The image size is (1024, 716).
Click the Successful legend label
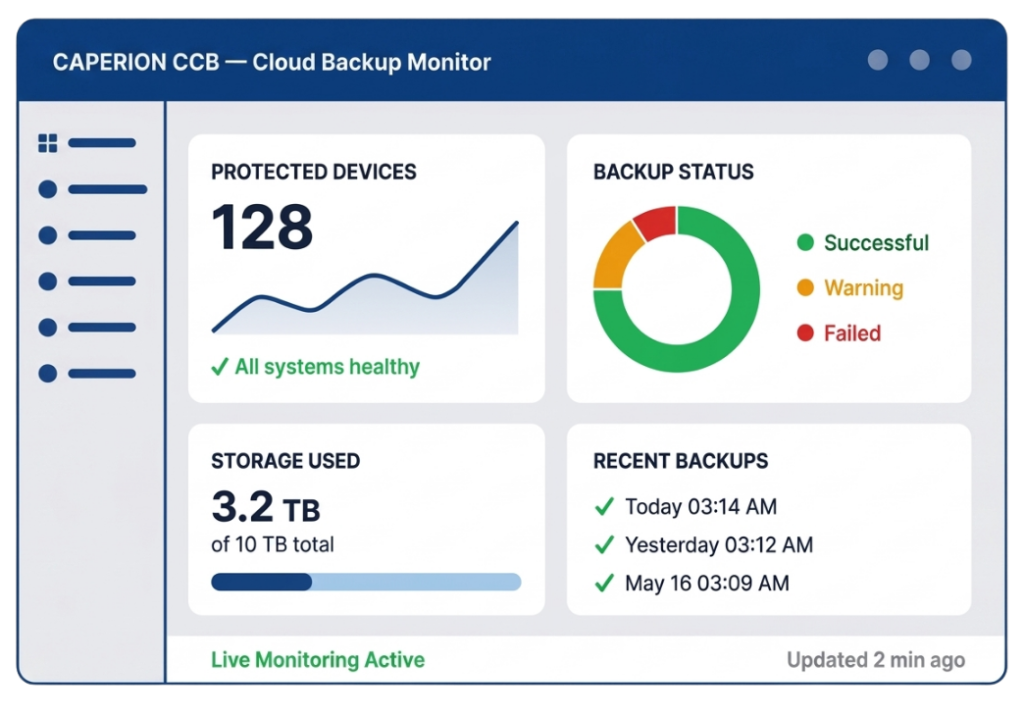tap(876, 242)
